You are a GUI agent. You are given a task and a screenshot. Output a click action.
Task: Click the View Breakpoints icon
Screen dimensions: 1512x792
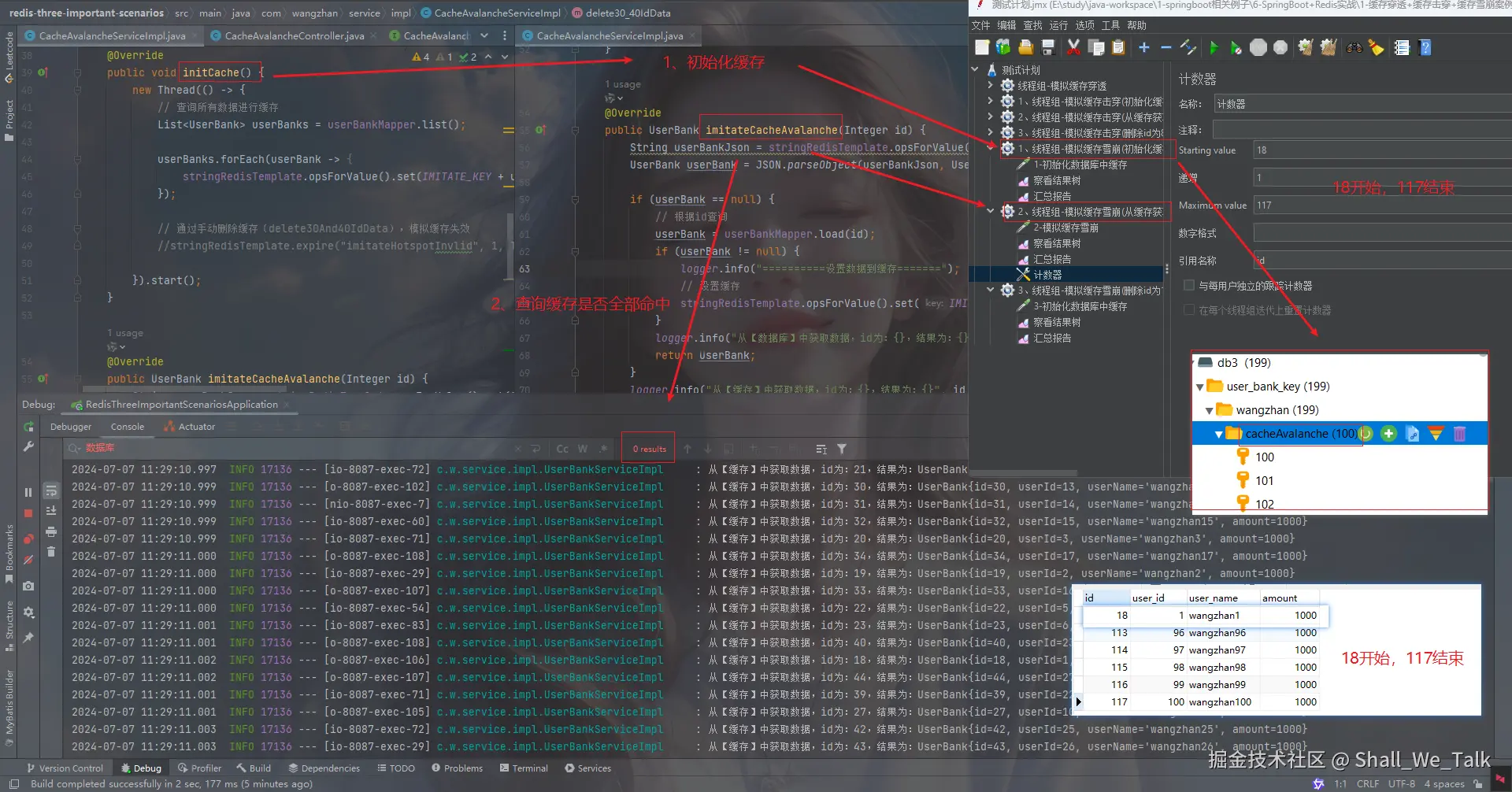pyautogui.click(x=28, y=539)
